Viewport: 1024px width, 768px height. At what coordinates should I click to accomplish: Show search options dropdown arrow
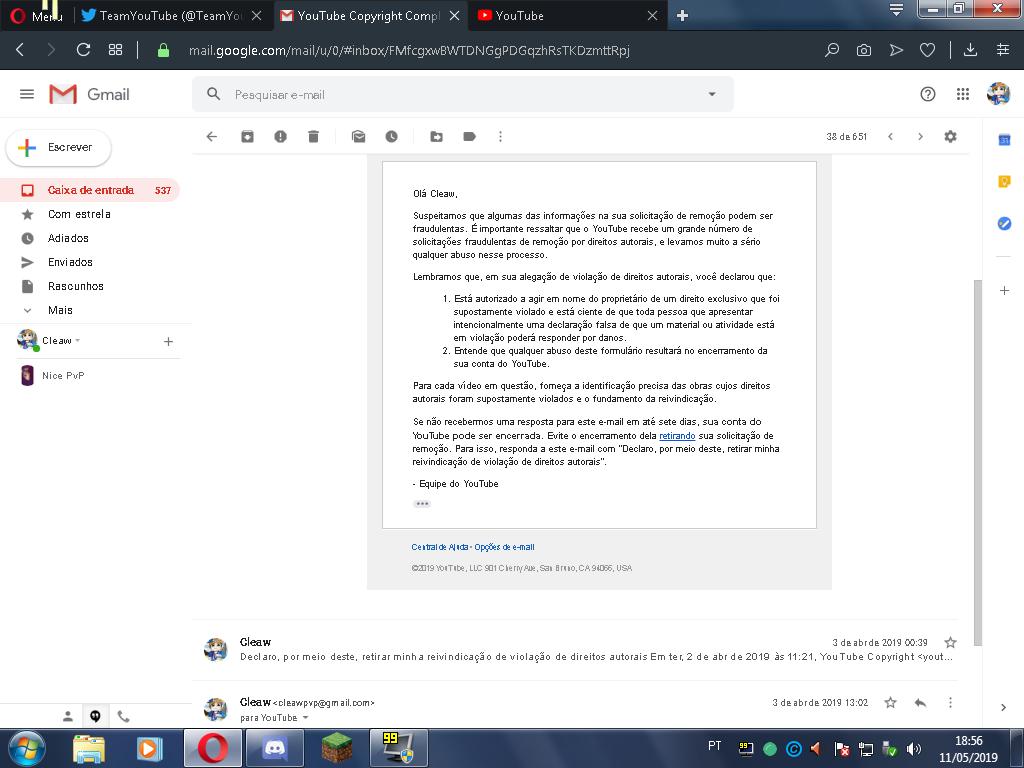click(x=712, y=94)
